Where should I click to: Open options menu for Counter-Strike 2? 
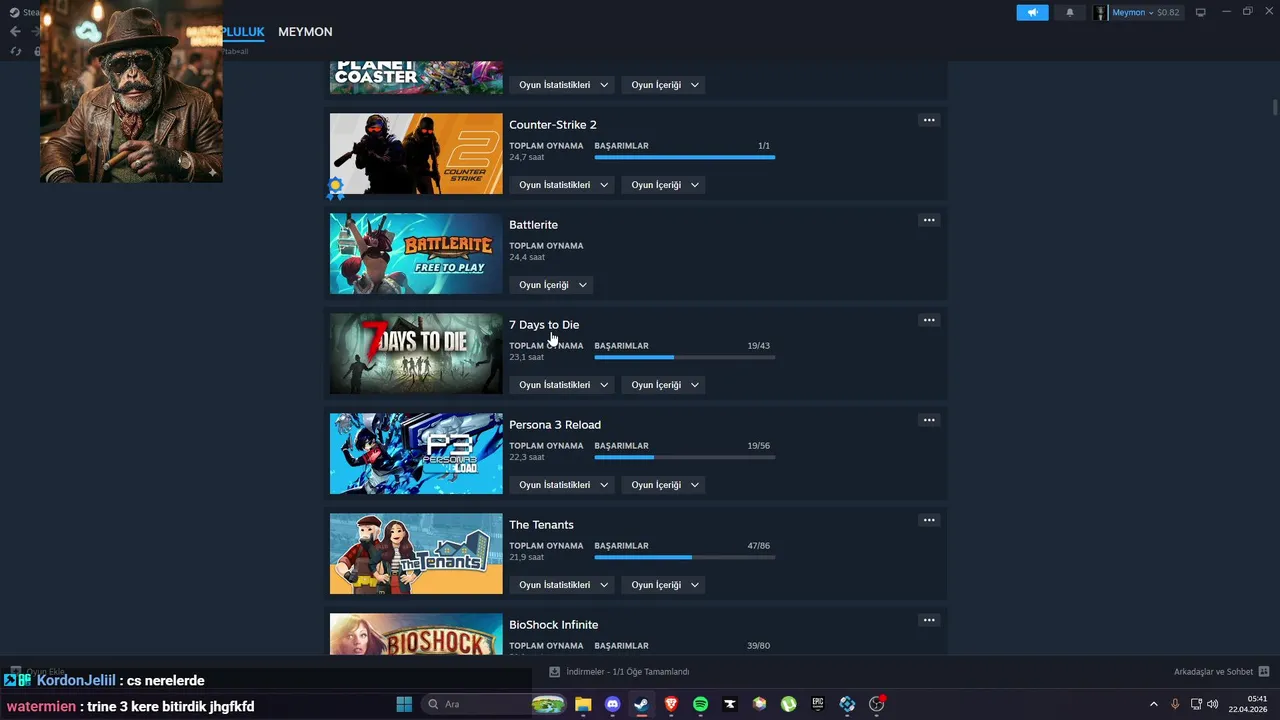(929, 120)
